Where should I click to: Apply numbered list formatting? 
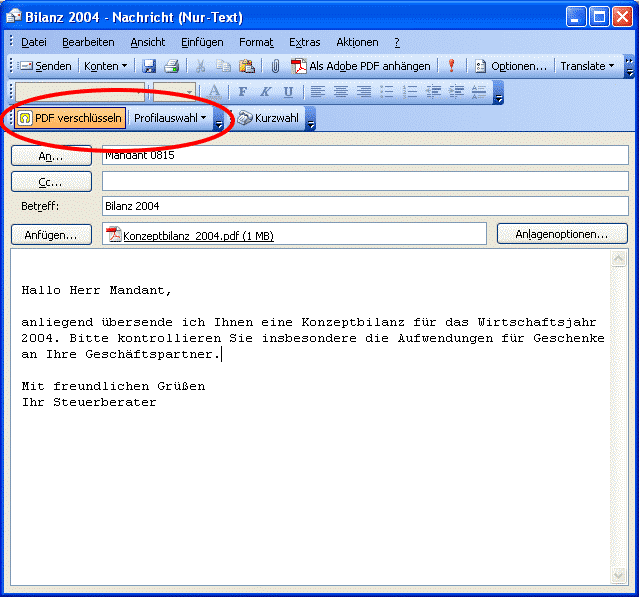tap(410, 92)
